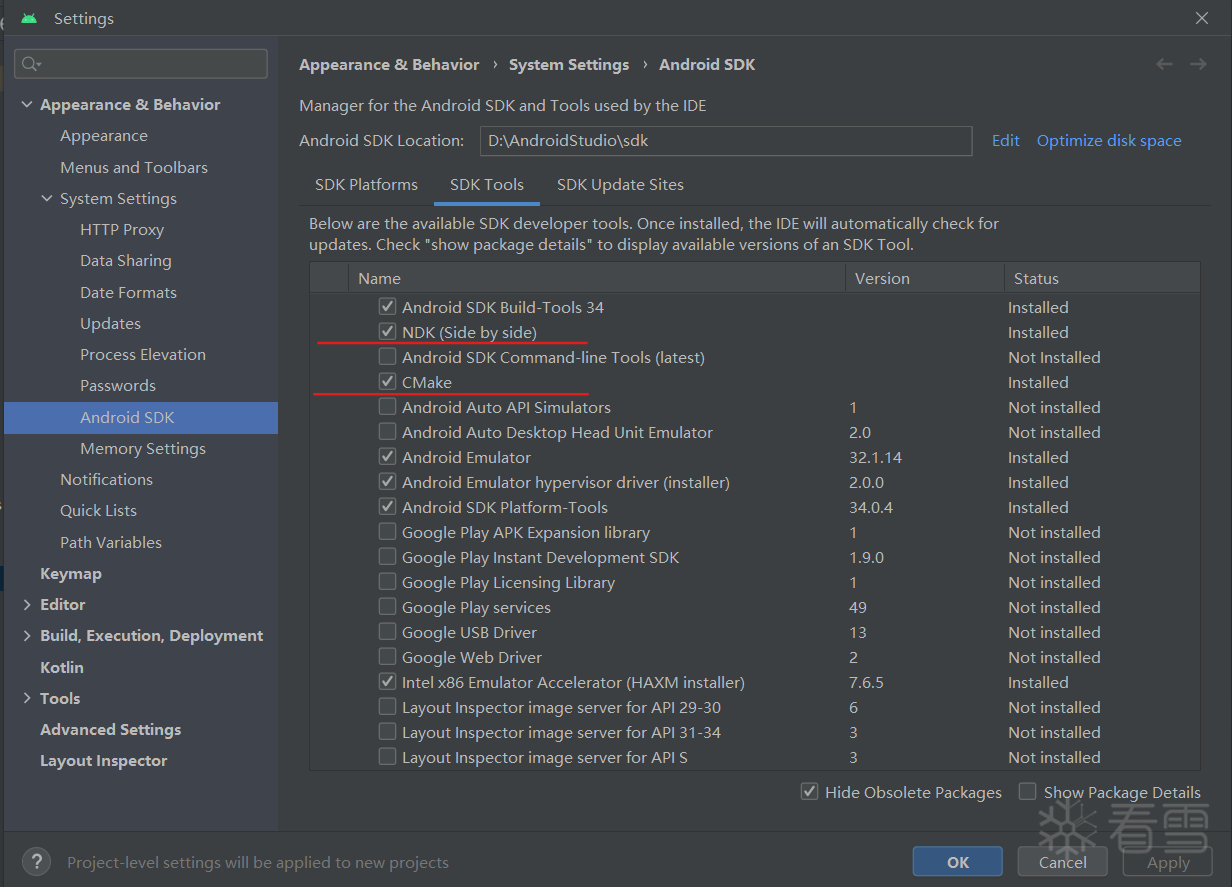1232x887 pixels.
Task: Click the Cancel button
Action: tap(1063, 862)
